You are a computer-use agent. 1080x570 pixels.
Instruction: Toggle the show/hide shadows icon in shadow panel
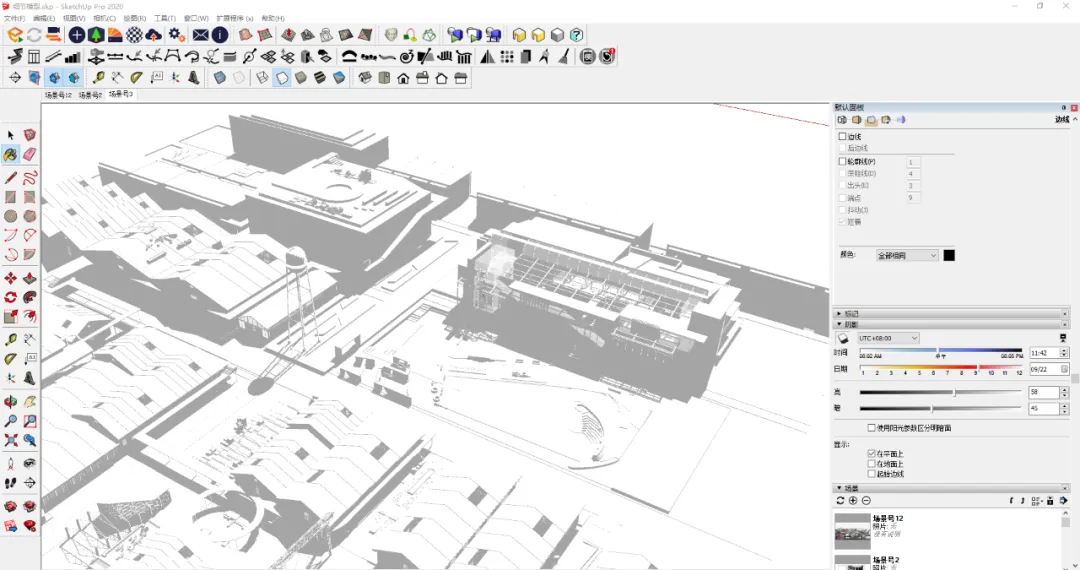(842, 338)
